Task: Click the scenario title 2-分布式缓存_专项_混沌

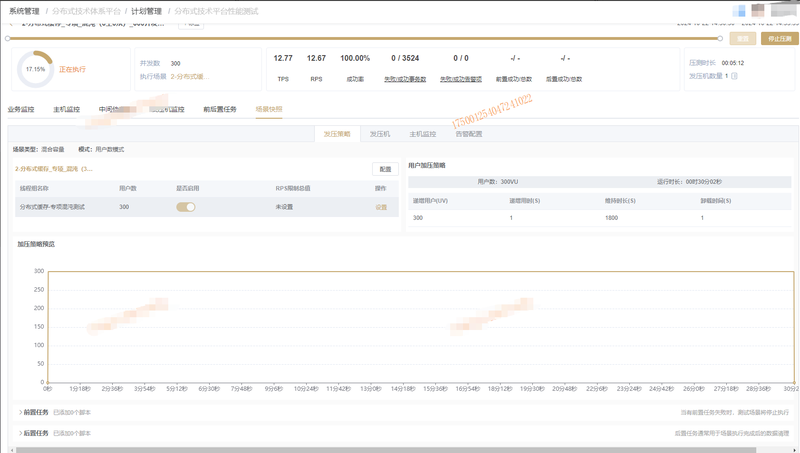Action: [54, 169]
